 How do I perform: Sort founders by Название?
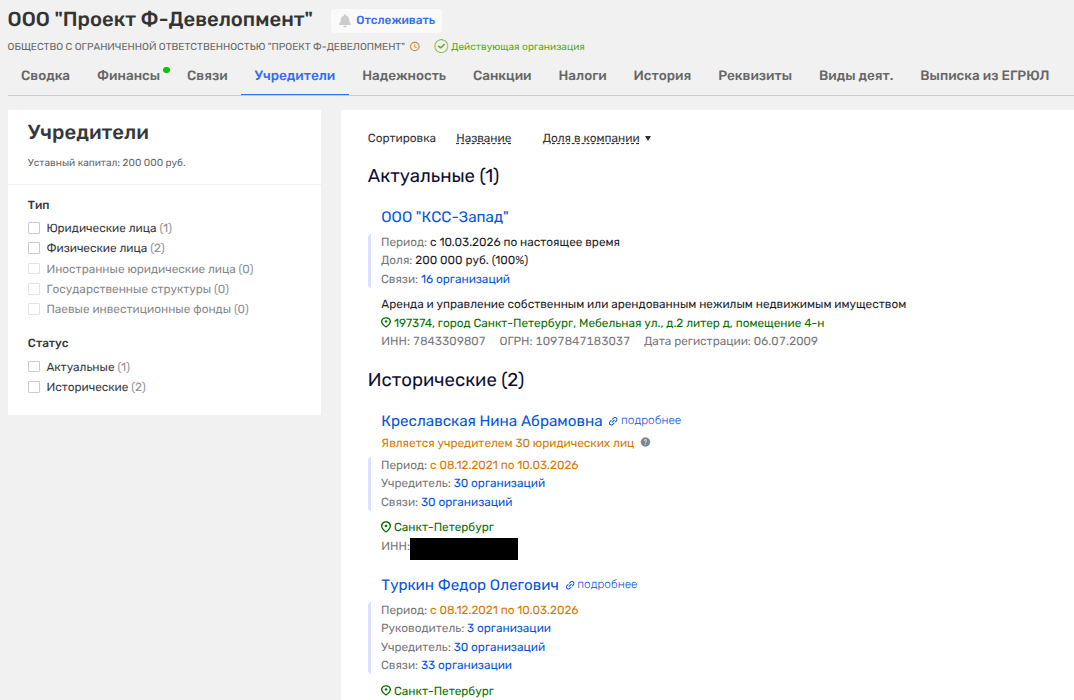483,139
